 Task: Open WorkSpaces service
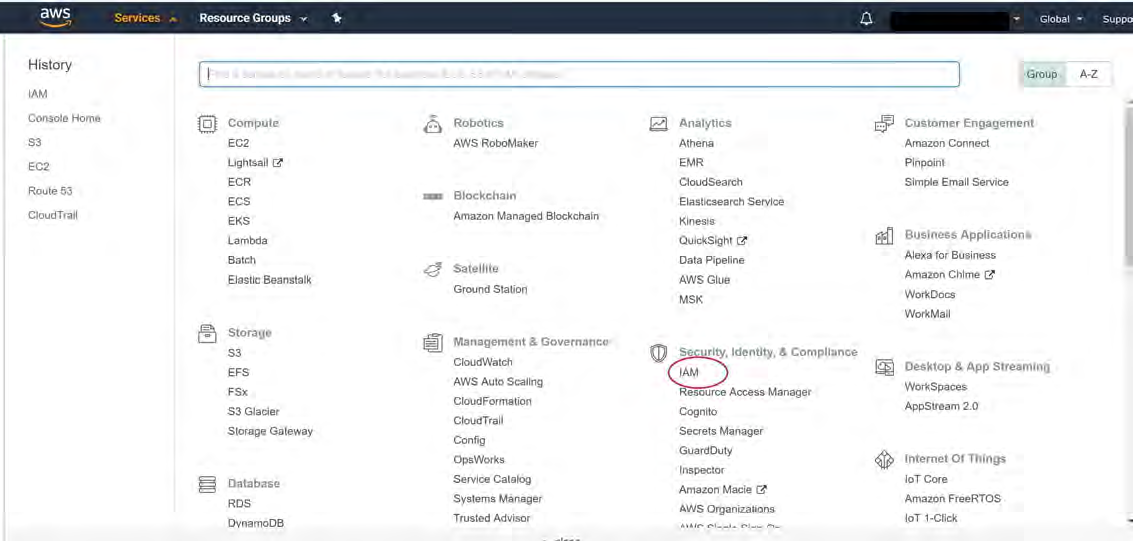(936, 387)
